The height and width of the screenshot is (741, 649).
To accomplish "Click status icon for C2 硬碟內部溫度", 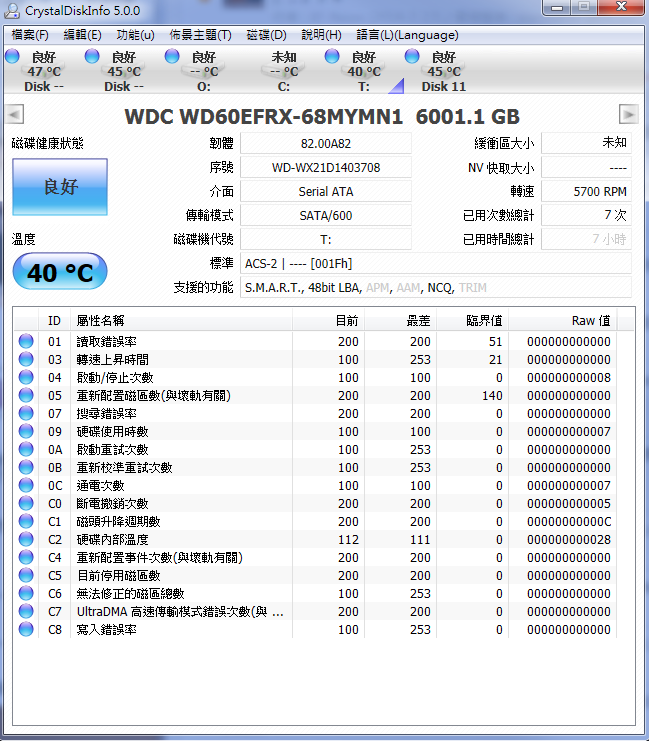I will pos(26,539).
